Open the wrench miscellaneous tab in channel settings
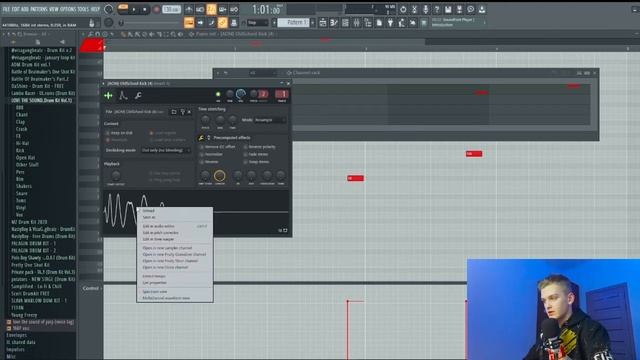The height and width of the screenshot is (360, 640). 138,96
